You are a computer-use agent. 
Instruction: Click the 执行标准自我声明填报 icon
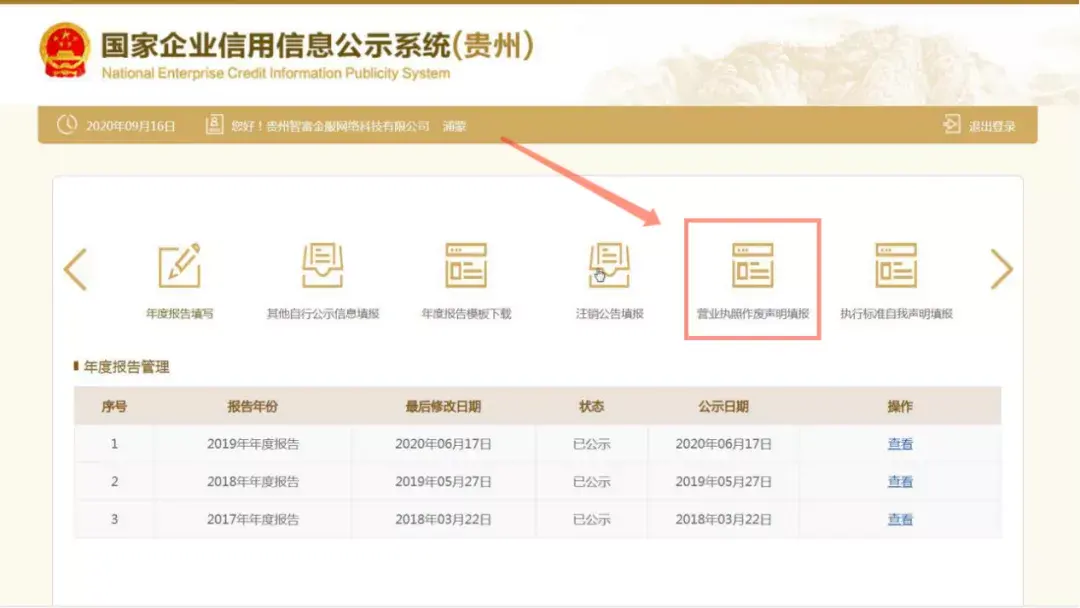click(x=896, y=267)
